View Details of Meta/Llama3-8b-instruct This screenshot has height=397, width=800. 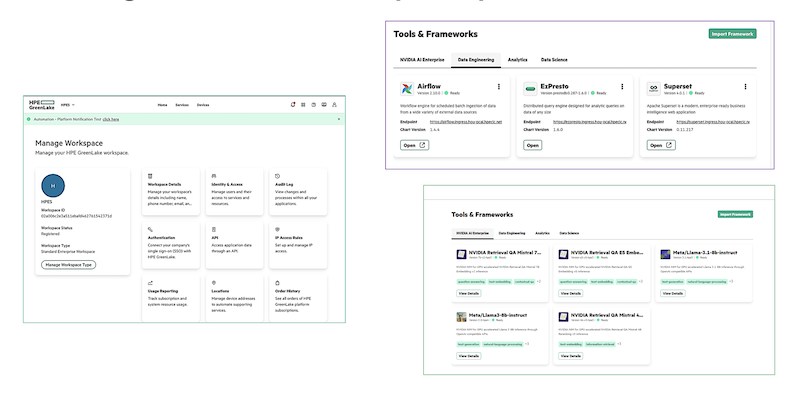pos(469,356)
